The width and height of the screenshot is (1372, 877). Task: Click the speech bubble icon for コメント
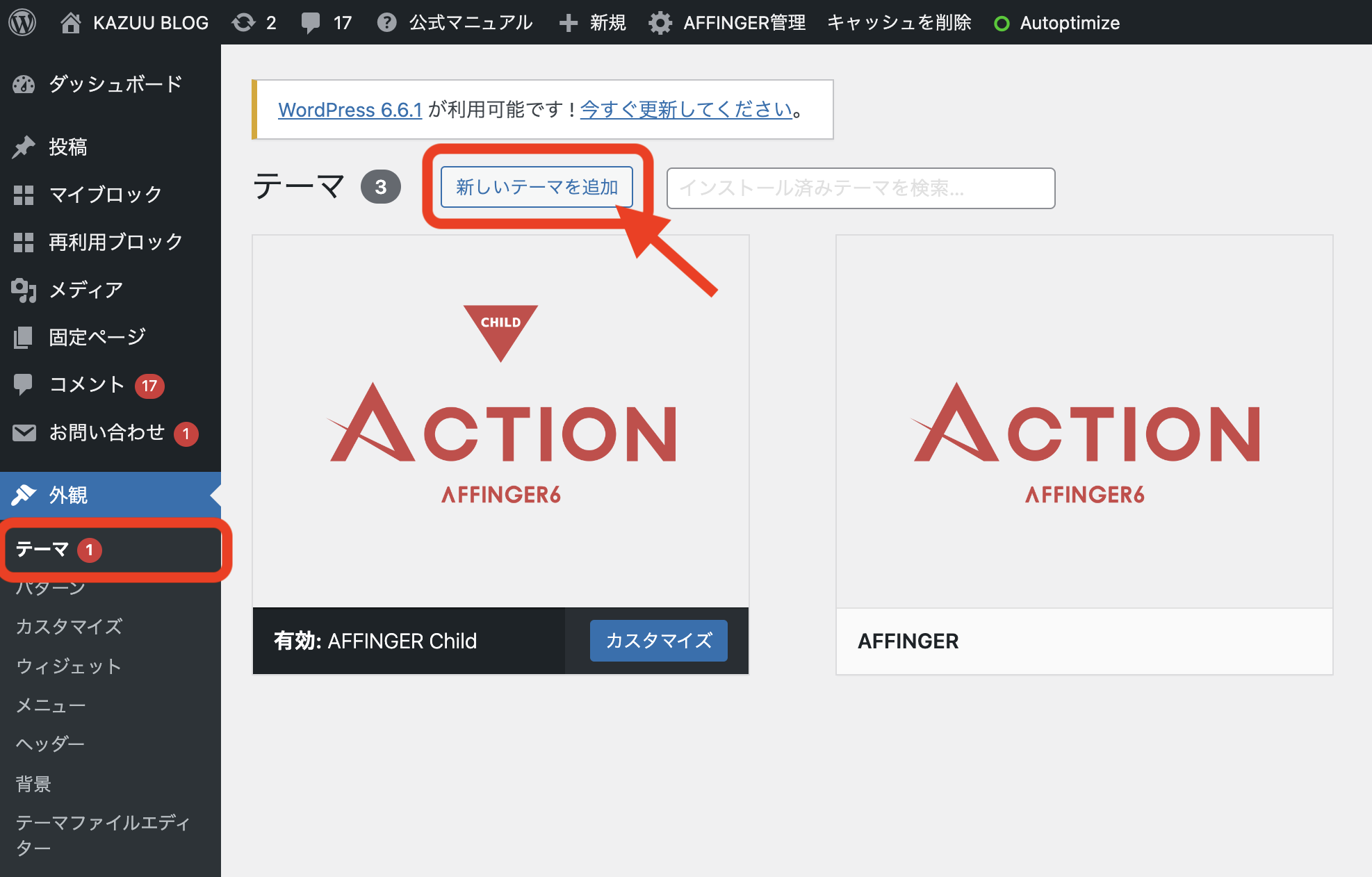point(23,384)
